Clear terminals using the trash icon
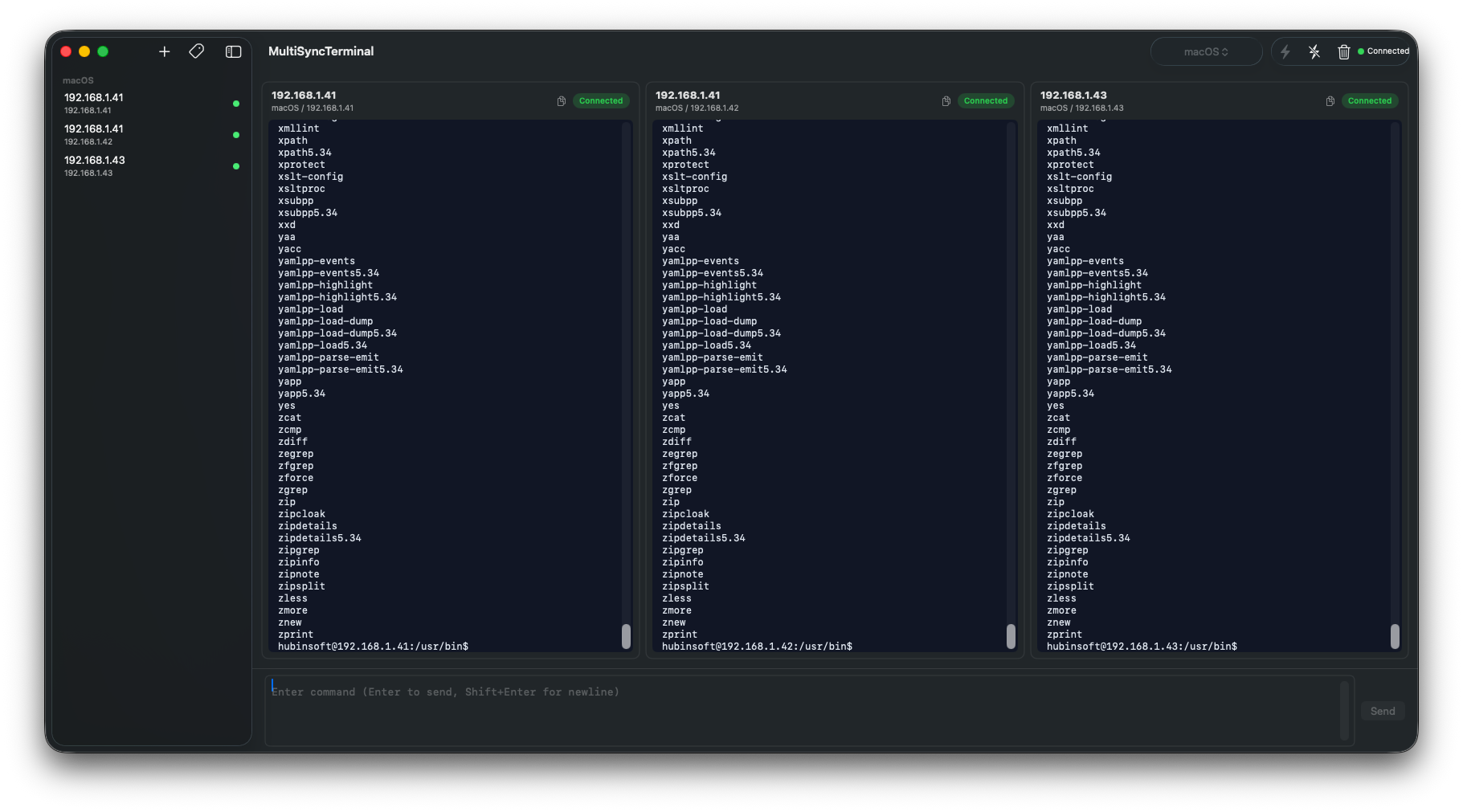This screenshot has width=1463, height=812. 1343,51
